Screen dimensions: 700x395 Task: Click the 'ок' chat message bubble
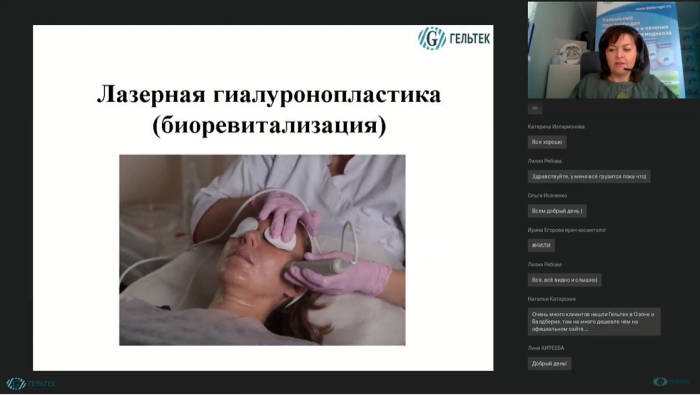click(x=535, y=108)
